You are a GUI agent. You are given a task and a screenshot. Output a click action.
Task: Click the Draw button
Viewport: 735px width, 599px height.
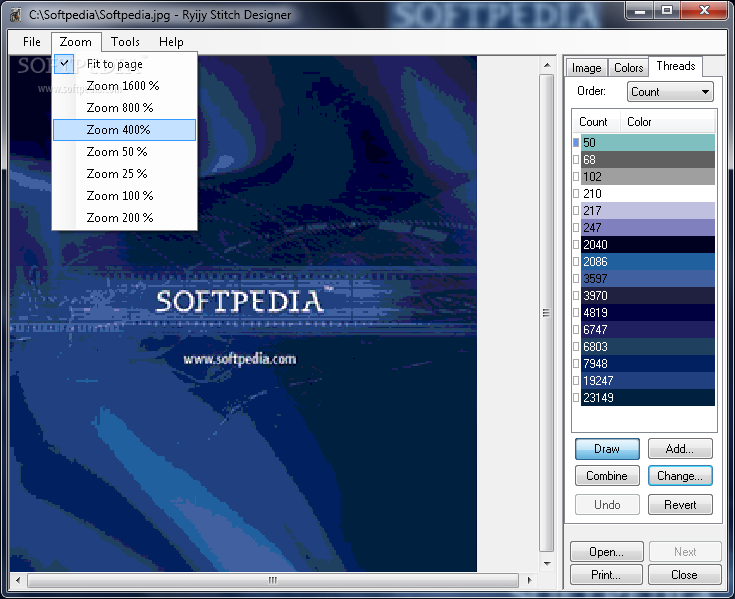pos(607,449)
